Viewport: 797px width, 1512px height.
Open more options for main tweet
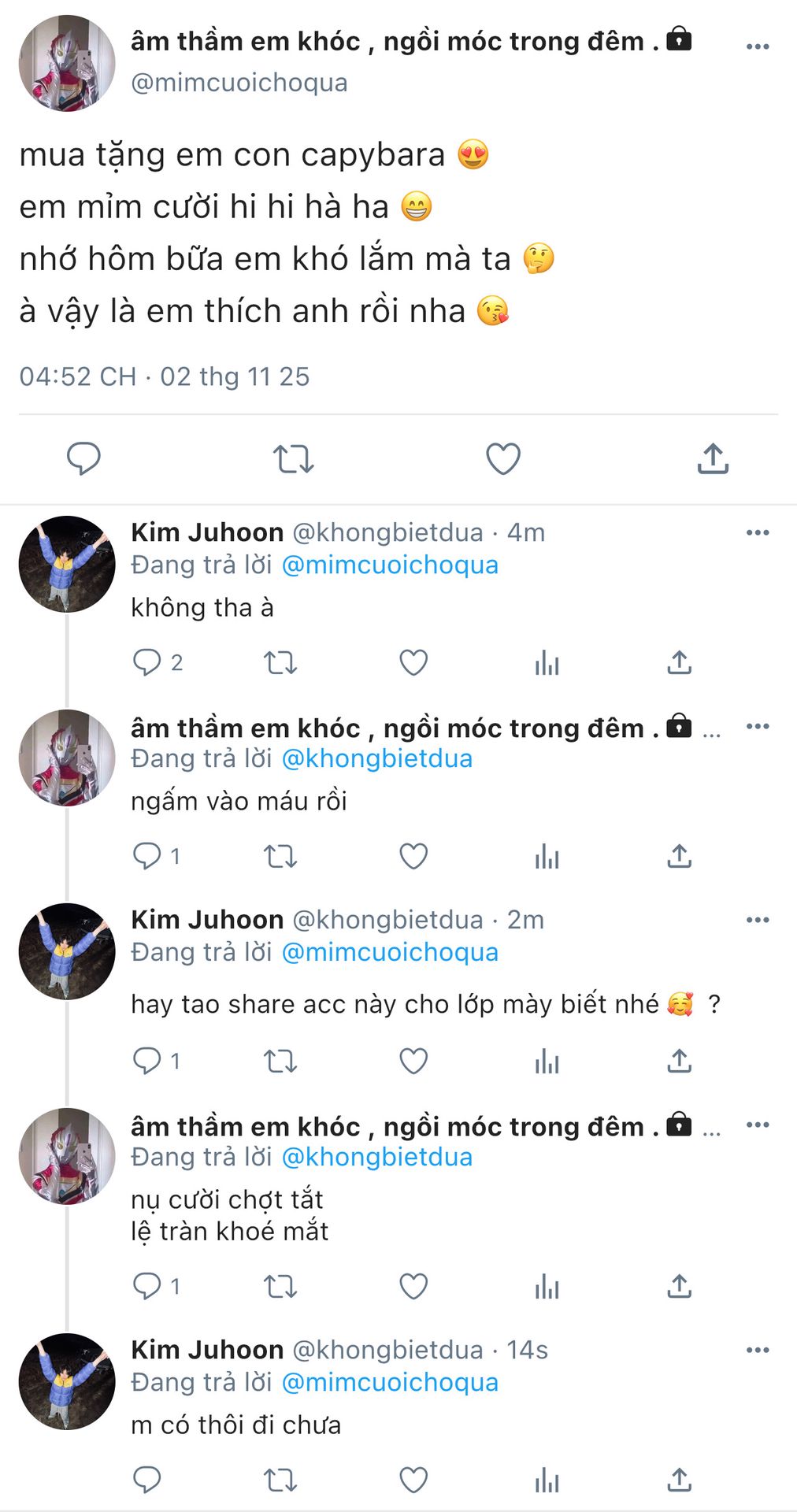757,47
